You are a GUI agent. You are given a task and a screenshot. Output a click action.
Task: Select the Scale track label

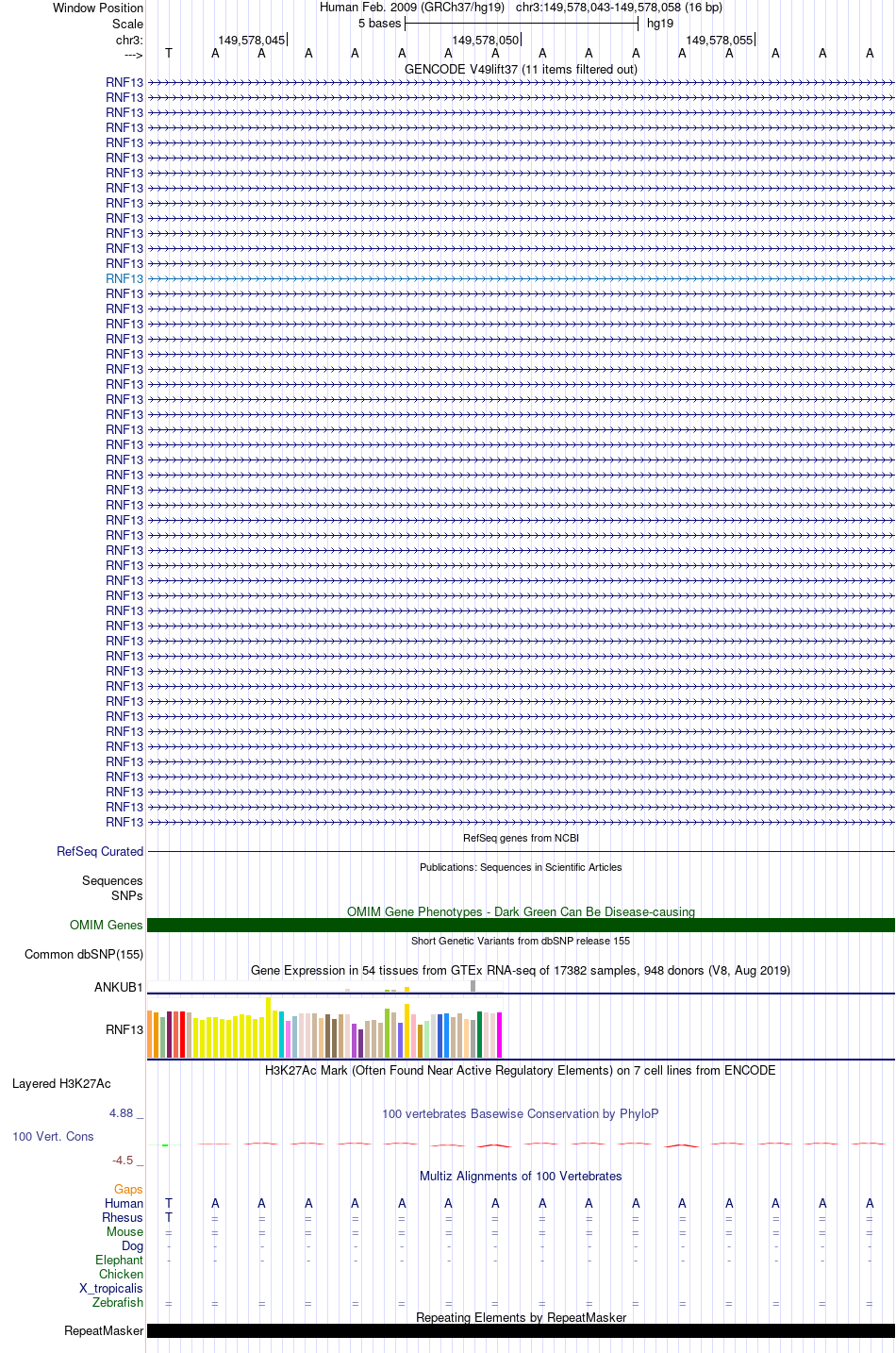click(x=127, y=24)
